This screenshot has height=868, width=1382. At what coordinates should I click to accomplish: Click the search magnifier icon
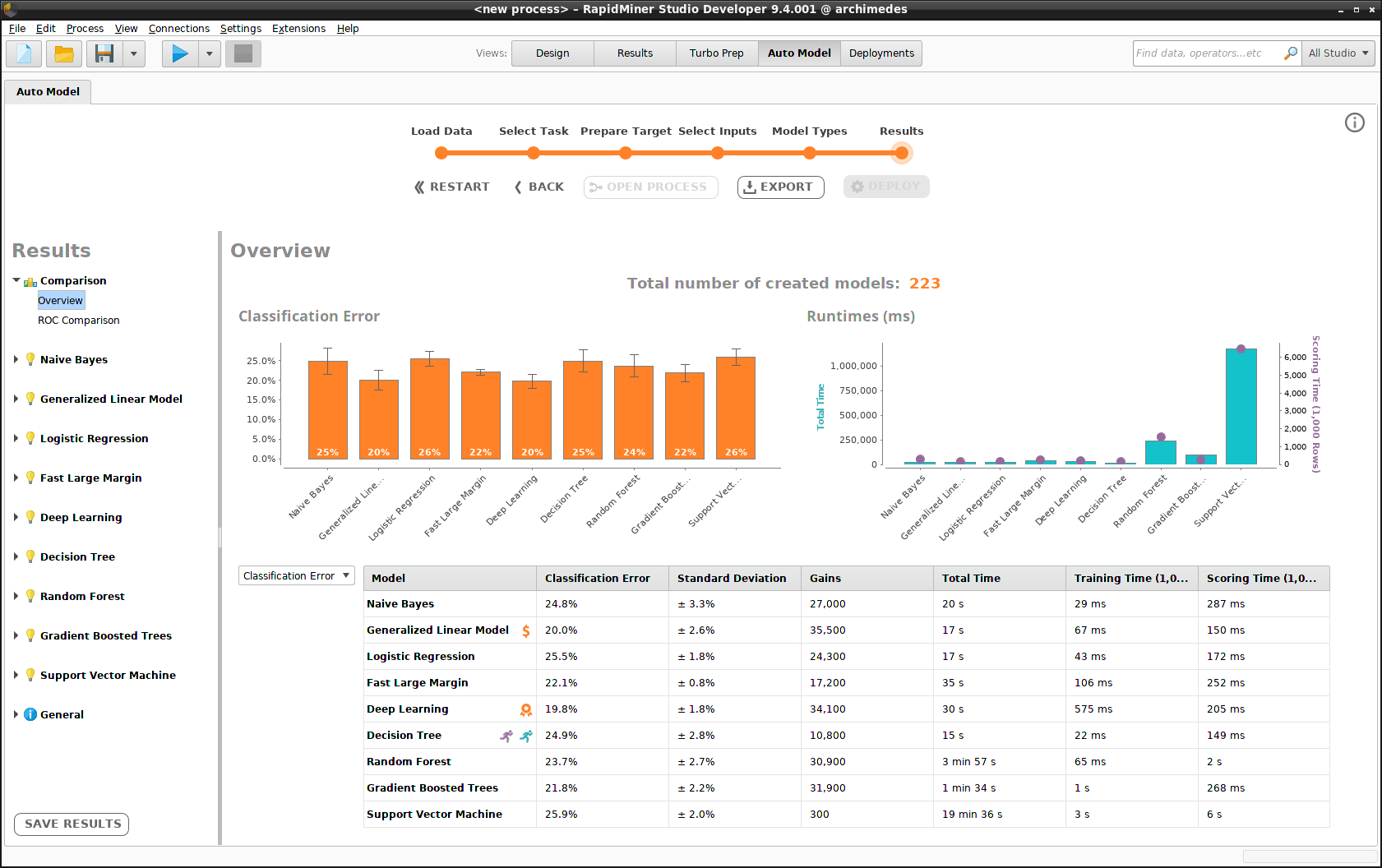(x=1291, y=53)
